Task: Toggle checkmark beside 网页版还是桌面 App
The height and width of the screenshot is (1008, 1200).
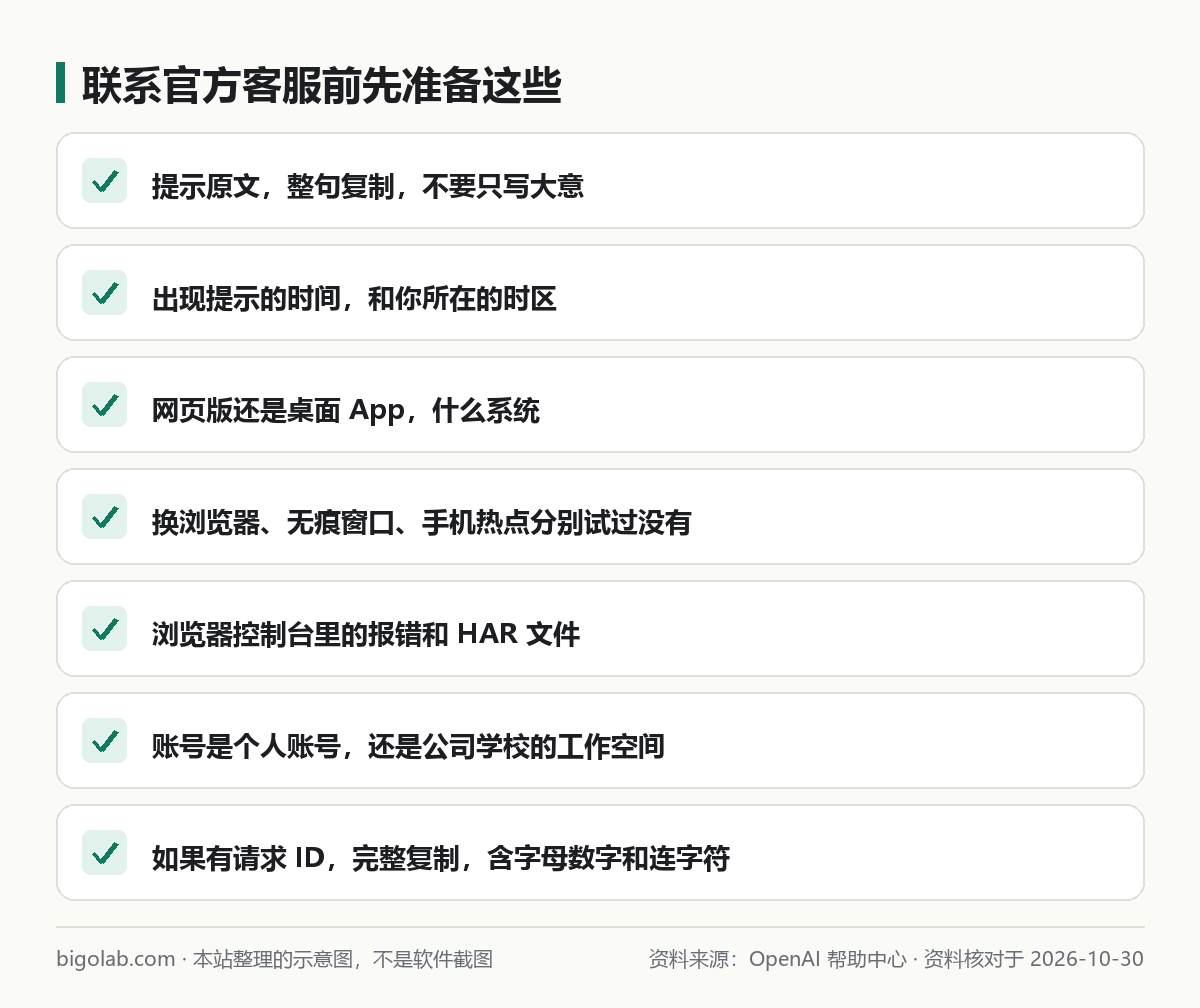Action: point(104,405)
